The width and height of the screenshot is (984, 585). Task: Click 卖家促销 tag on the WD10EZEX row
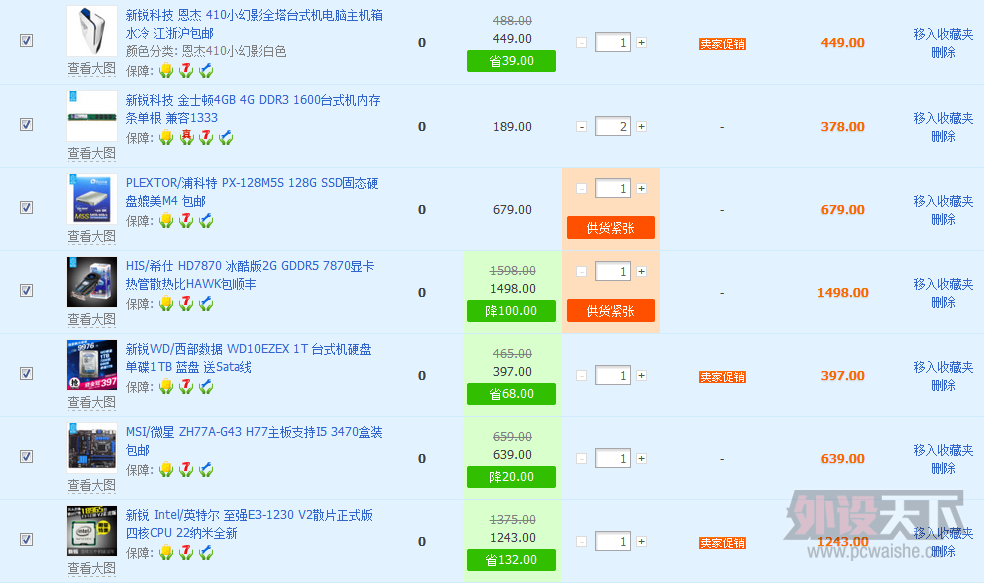tap(722, 377)
